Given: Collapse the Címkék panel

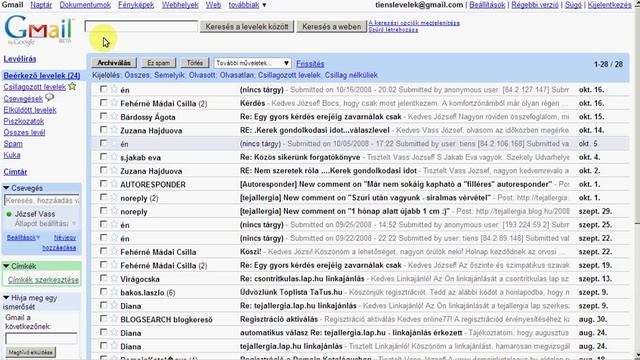Looking at the screenshot, I should 6,266.
